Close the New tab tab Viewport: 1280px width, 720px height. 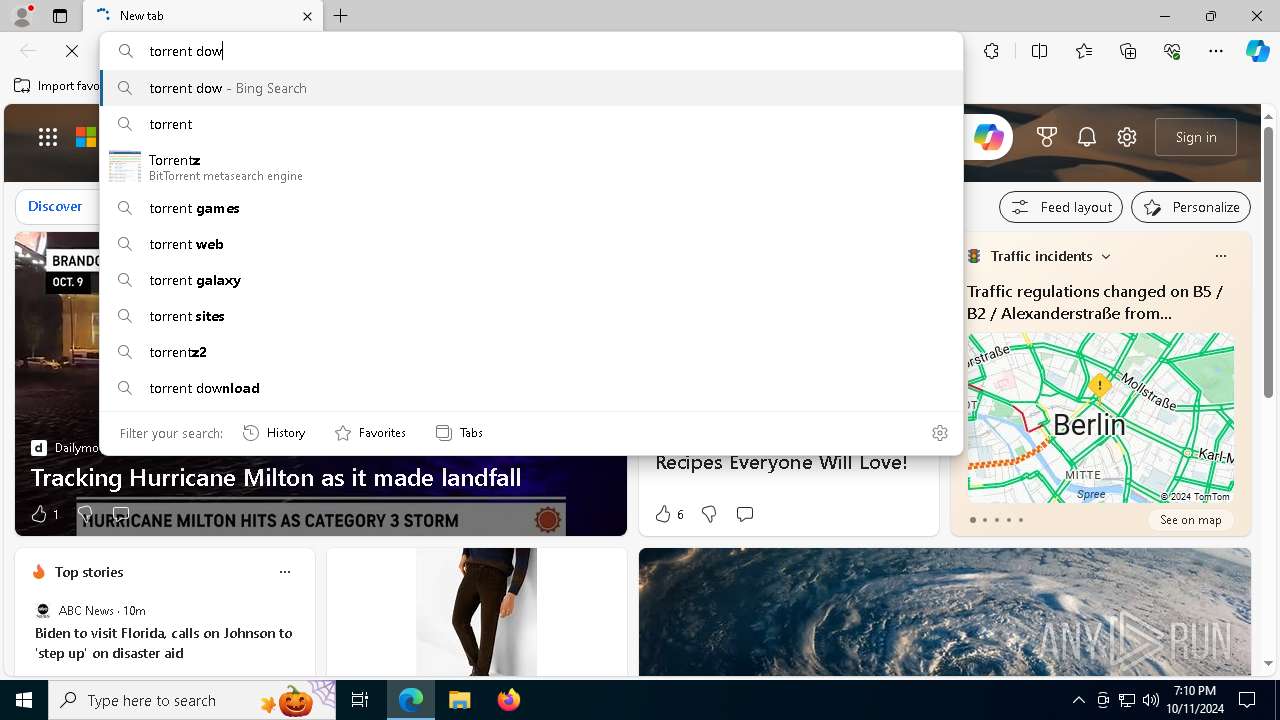coord(307,16)
